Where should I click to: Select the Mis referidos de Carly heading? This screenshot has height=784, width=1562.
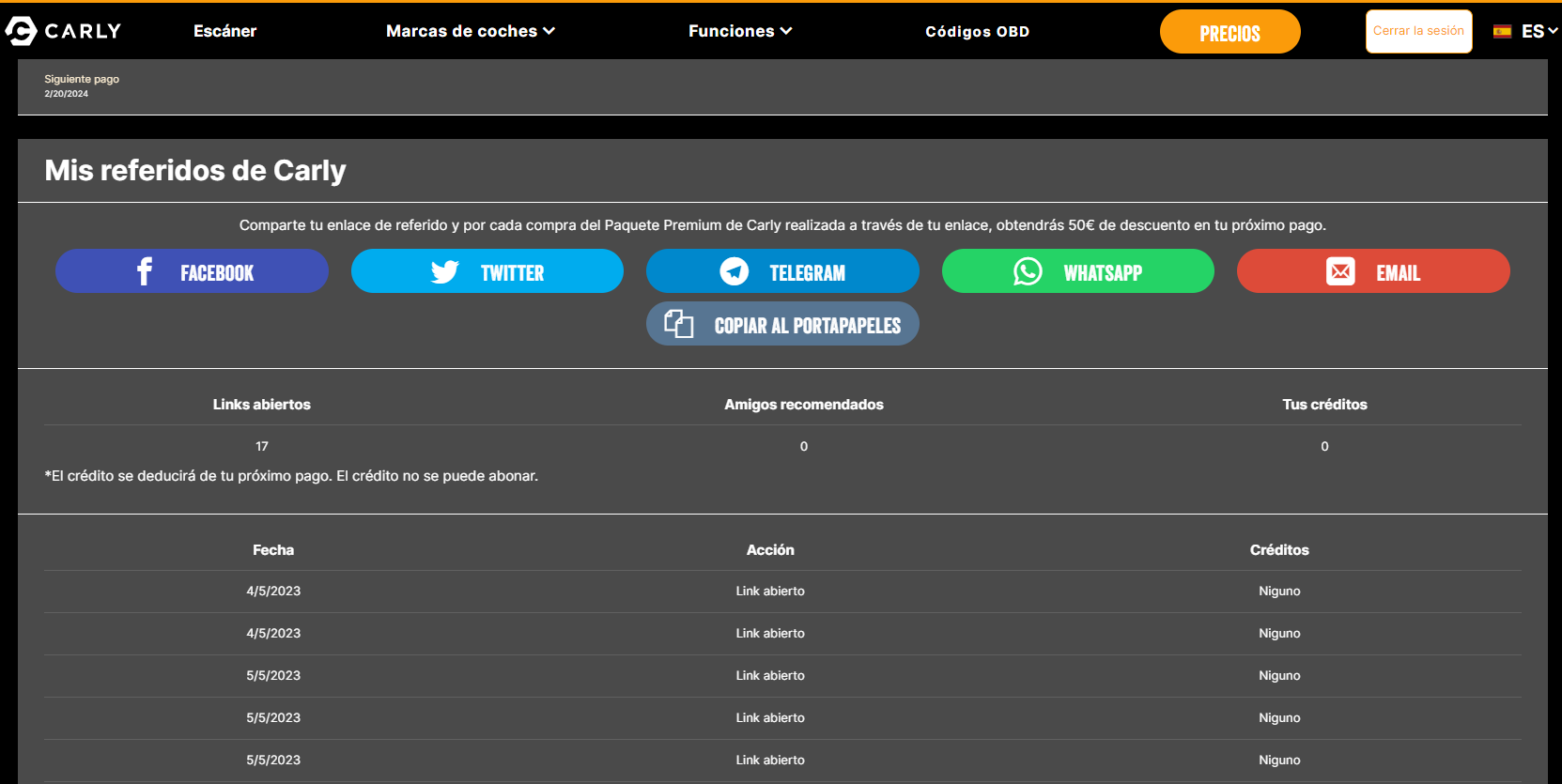pyautogui.click(x=195, y=170)
